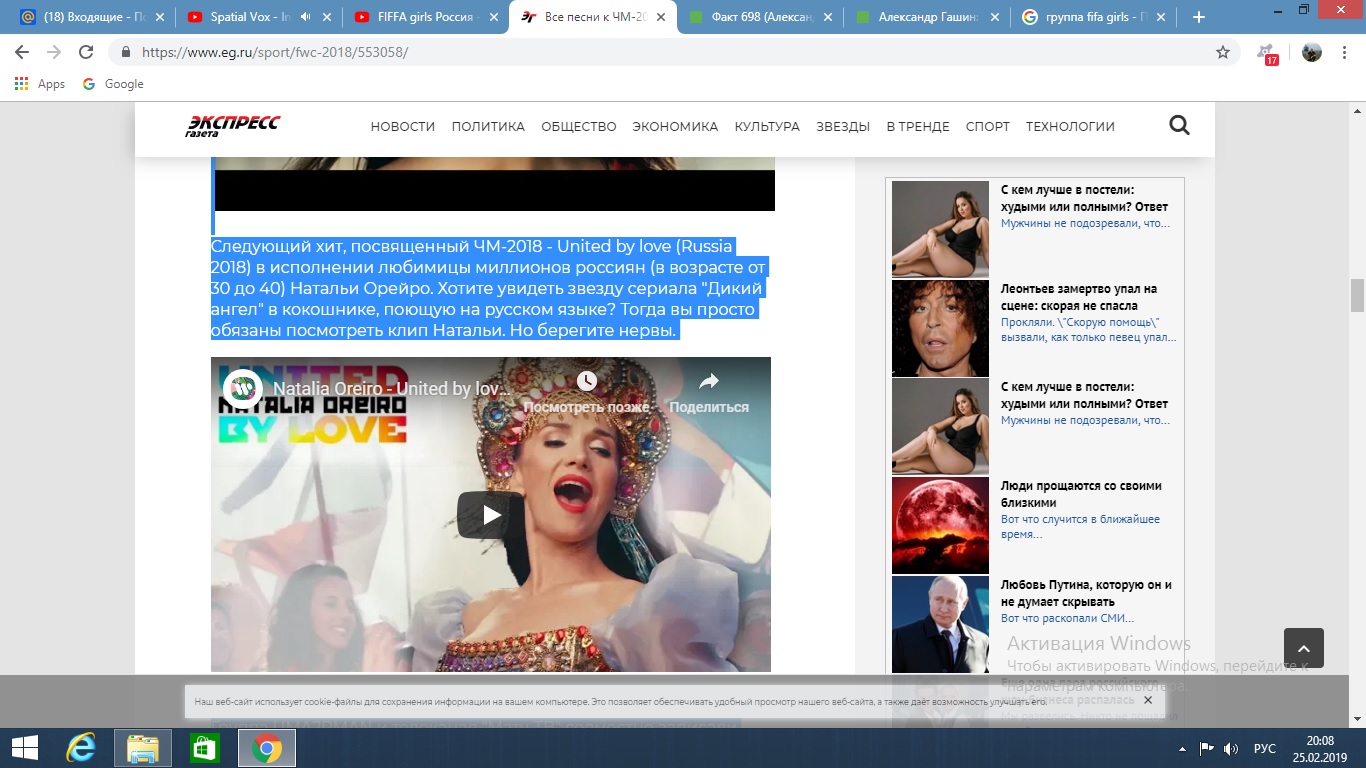Viewport: 1366px width, 768px height.
Task: Switch keyboard language РУС indicator
Action: [x=1265, y=748]
